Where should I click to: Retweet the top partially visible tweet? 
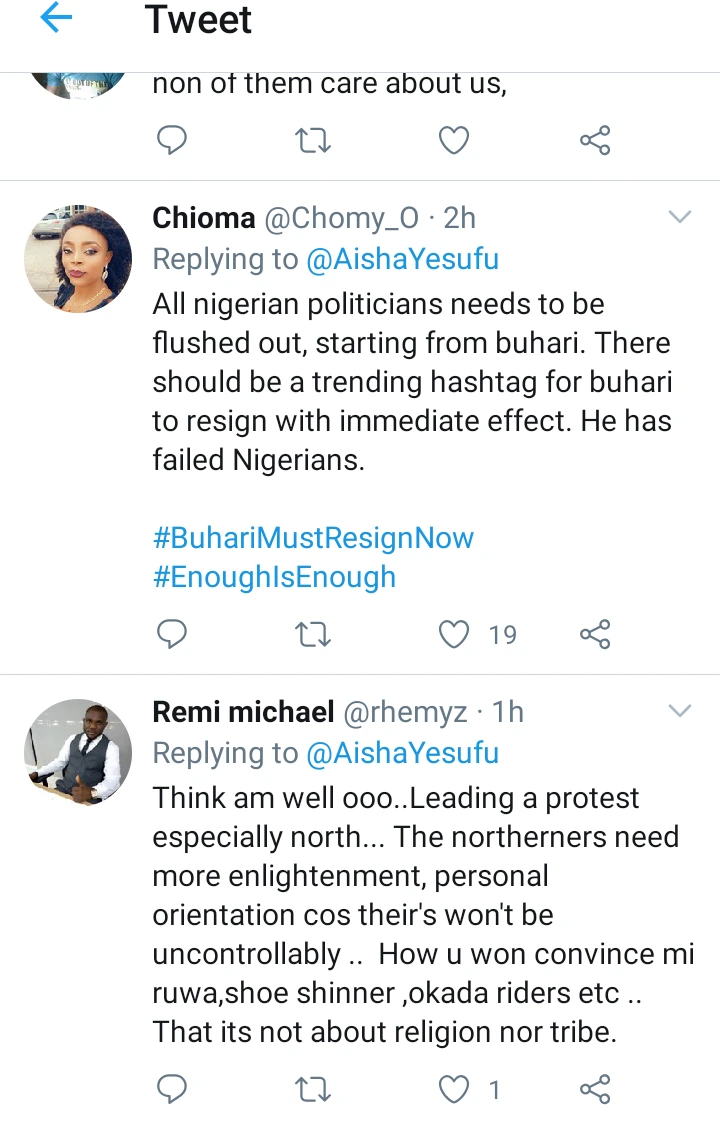point(314,141)
